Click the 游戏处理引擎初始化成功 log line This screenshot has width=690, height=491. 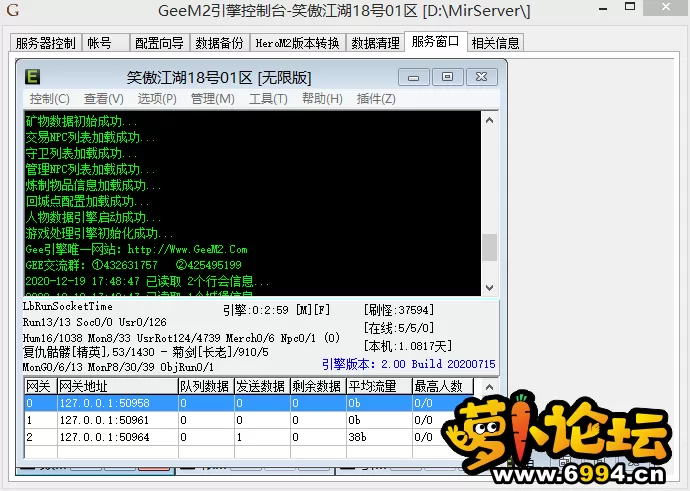[x=99, y=233]
